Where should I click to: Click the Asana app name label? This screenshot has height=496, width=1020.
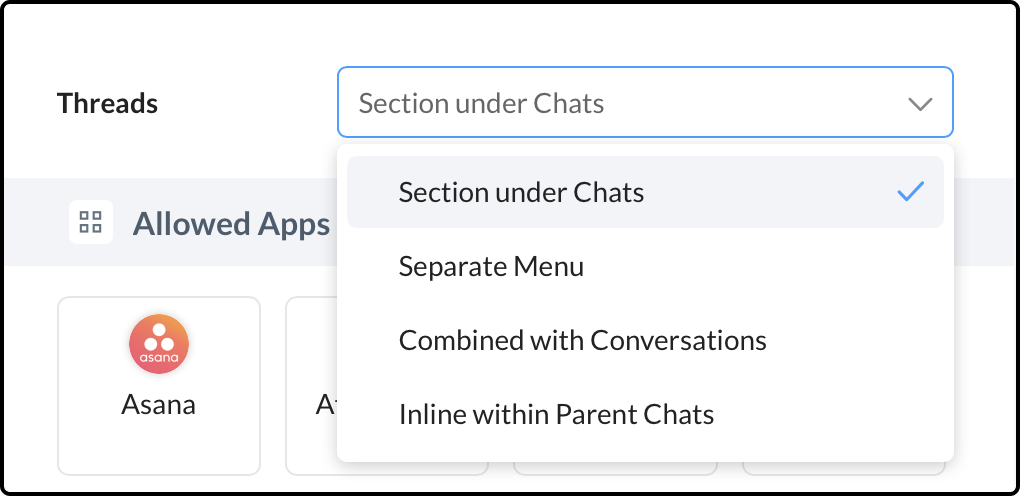159,404
